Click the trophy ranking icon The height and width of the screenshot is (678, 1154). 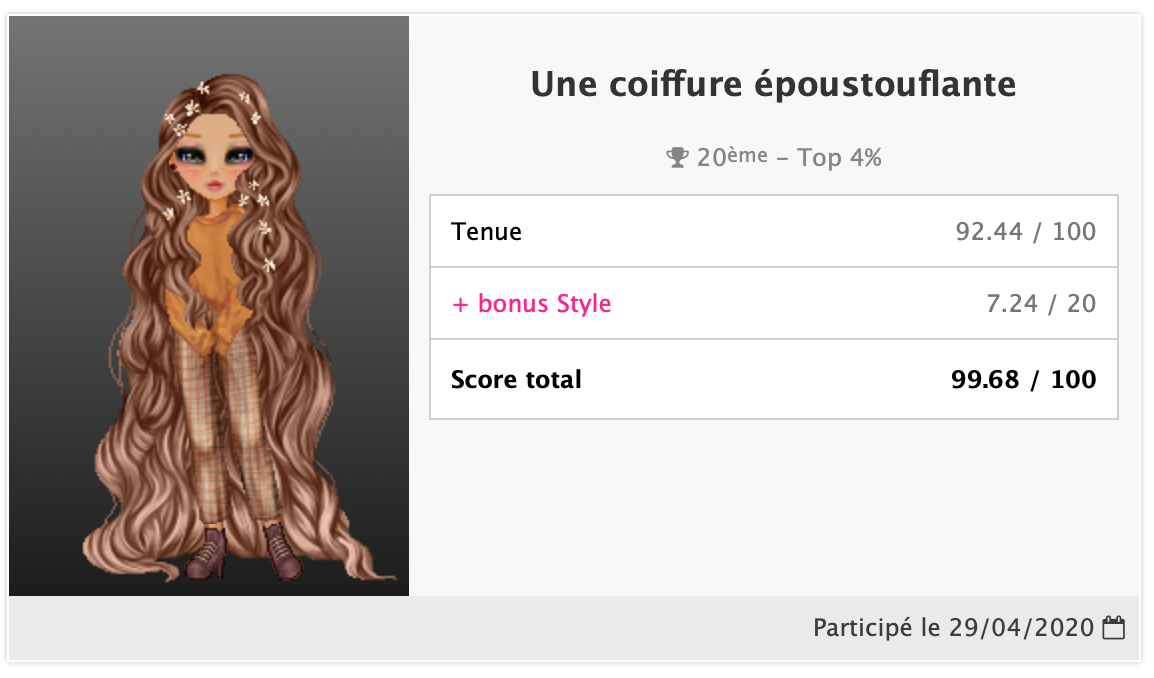pyautogui.click(x=678, y=157)
